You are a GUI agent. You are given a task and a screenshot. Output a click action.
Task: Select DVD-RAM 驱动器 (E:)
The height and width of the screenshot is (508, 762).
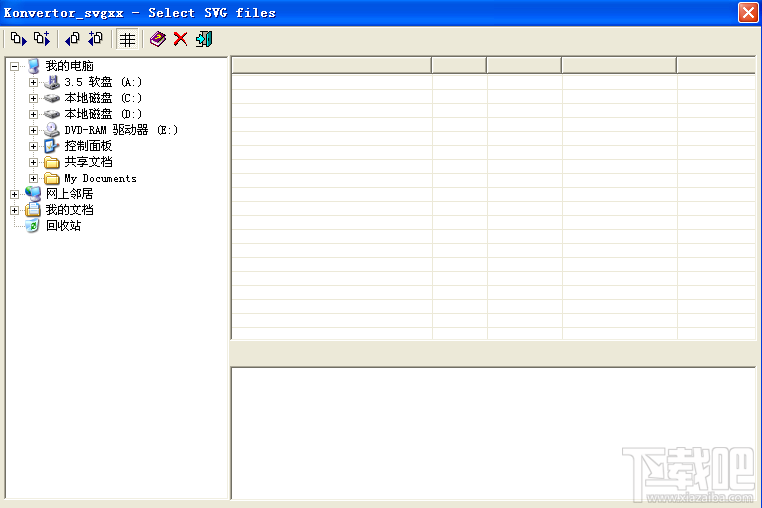(121, 130)
